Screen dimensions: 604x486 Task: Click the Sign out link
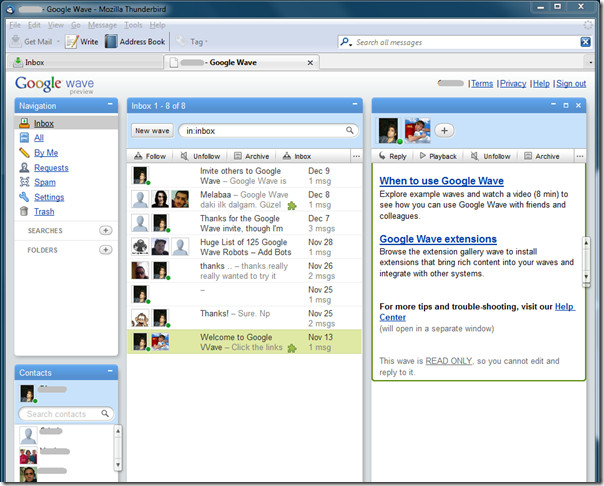click(x=571, y=84)
